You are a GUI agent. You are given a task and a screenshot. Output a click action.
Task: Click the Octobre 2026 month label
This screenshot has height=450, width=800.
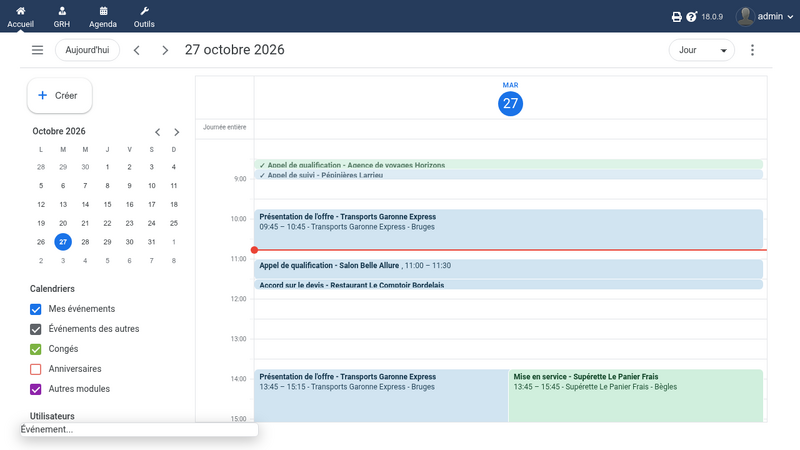pos(59,131)
